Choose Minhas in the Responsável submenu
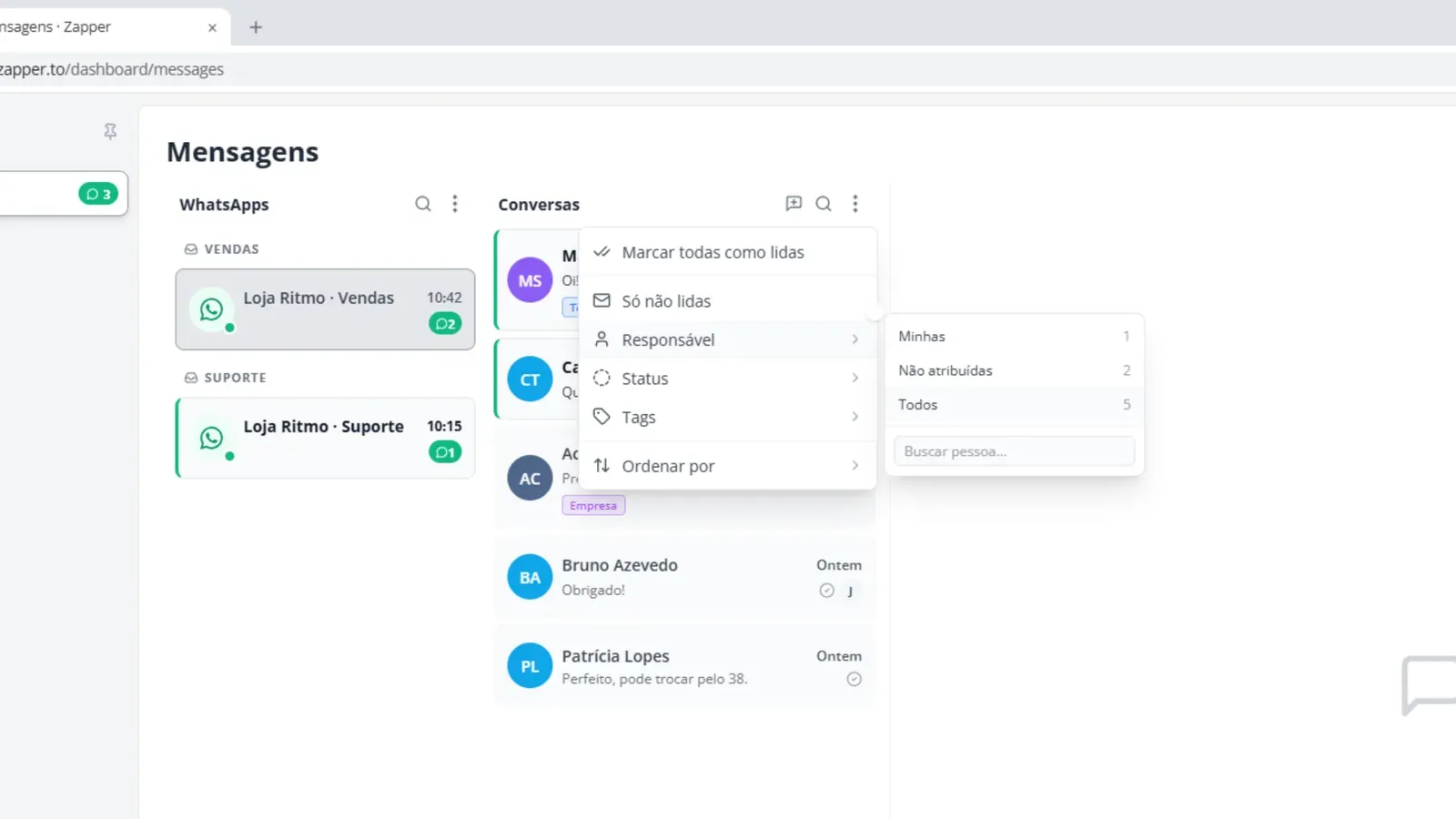Viewport: 1456px width, 819px height. (x=1014, y=336)
